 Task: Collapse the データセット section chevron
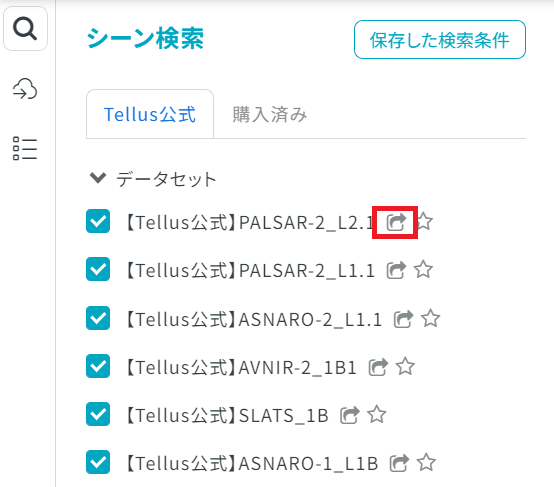tap(98, 178)
